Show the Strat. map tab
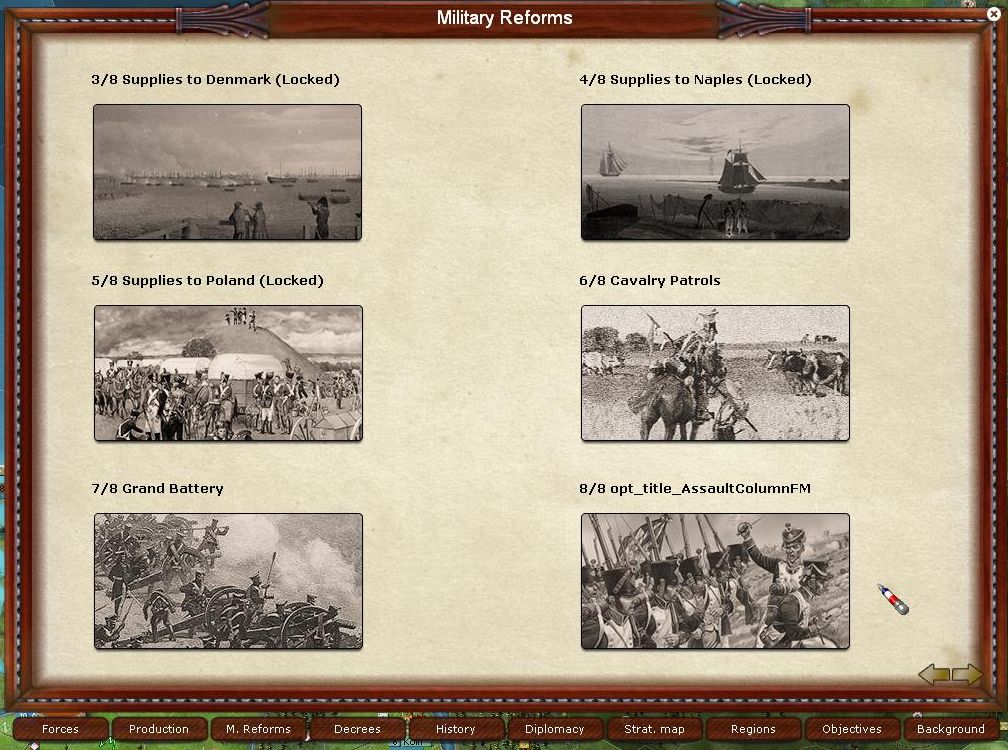This screenshot has width=1008, height=750. pyautogui.click(x=654, y=729)
